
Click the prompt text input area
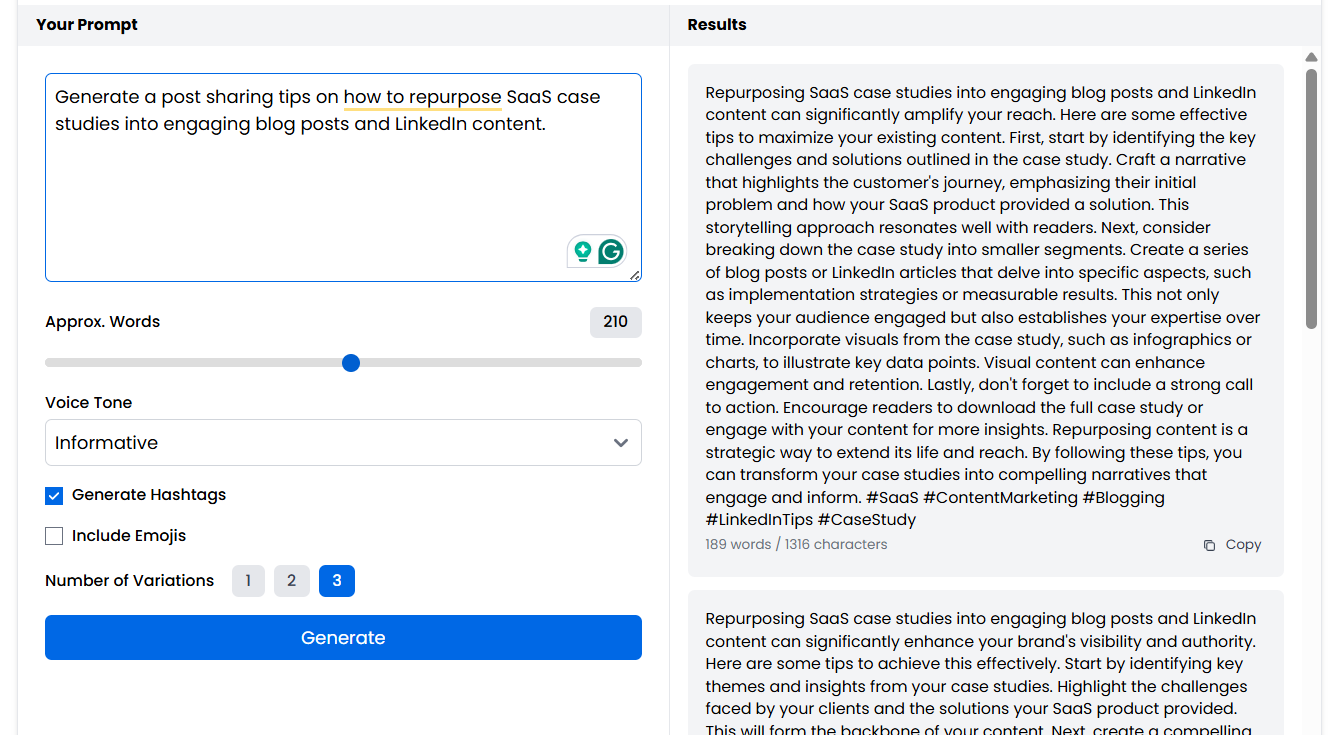(x=343, y=177)
